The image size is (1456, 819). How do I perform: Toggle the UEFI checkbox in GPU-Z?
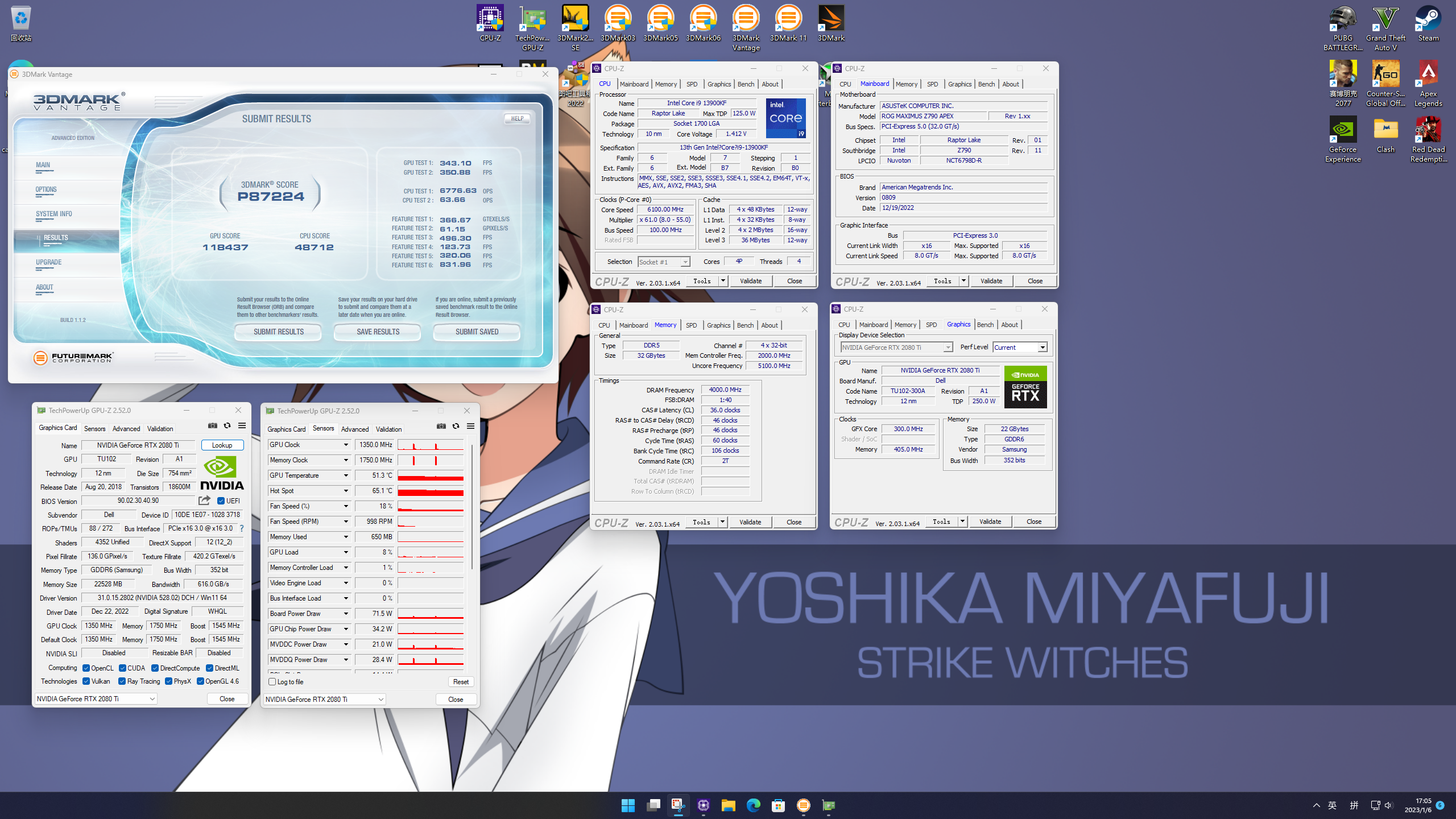[x=221, y=501]
